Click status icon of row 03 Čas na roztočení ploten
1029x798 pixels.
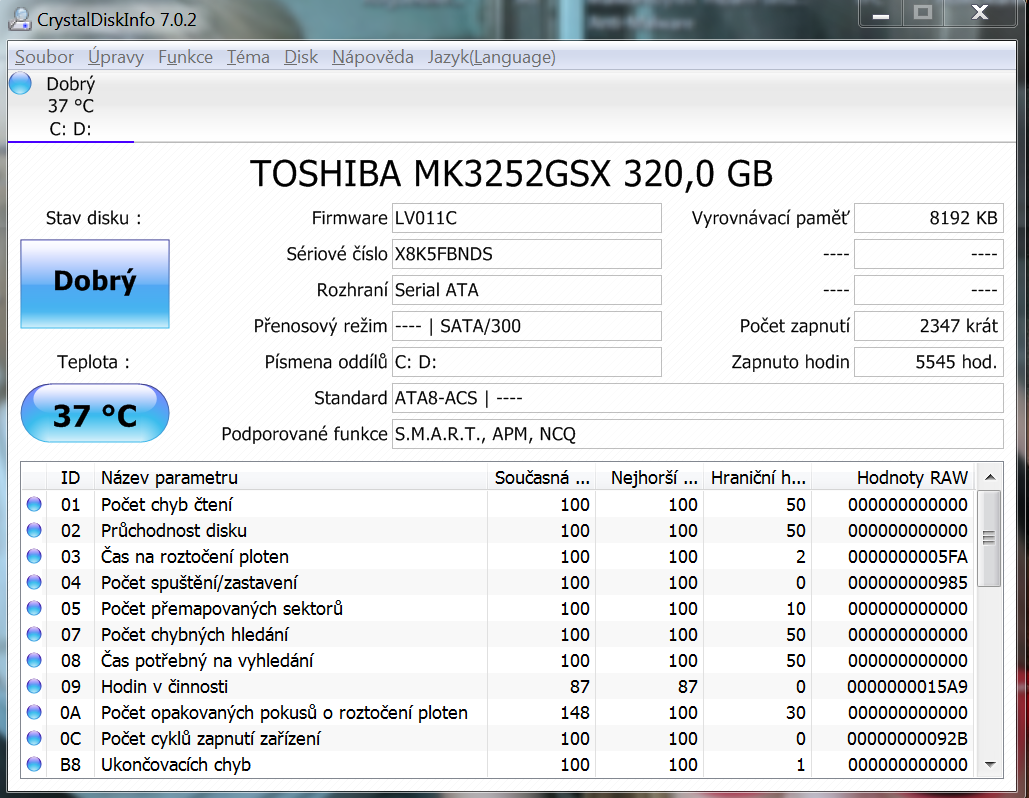(x=34, y=556)
